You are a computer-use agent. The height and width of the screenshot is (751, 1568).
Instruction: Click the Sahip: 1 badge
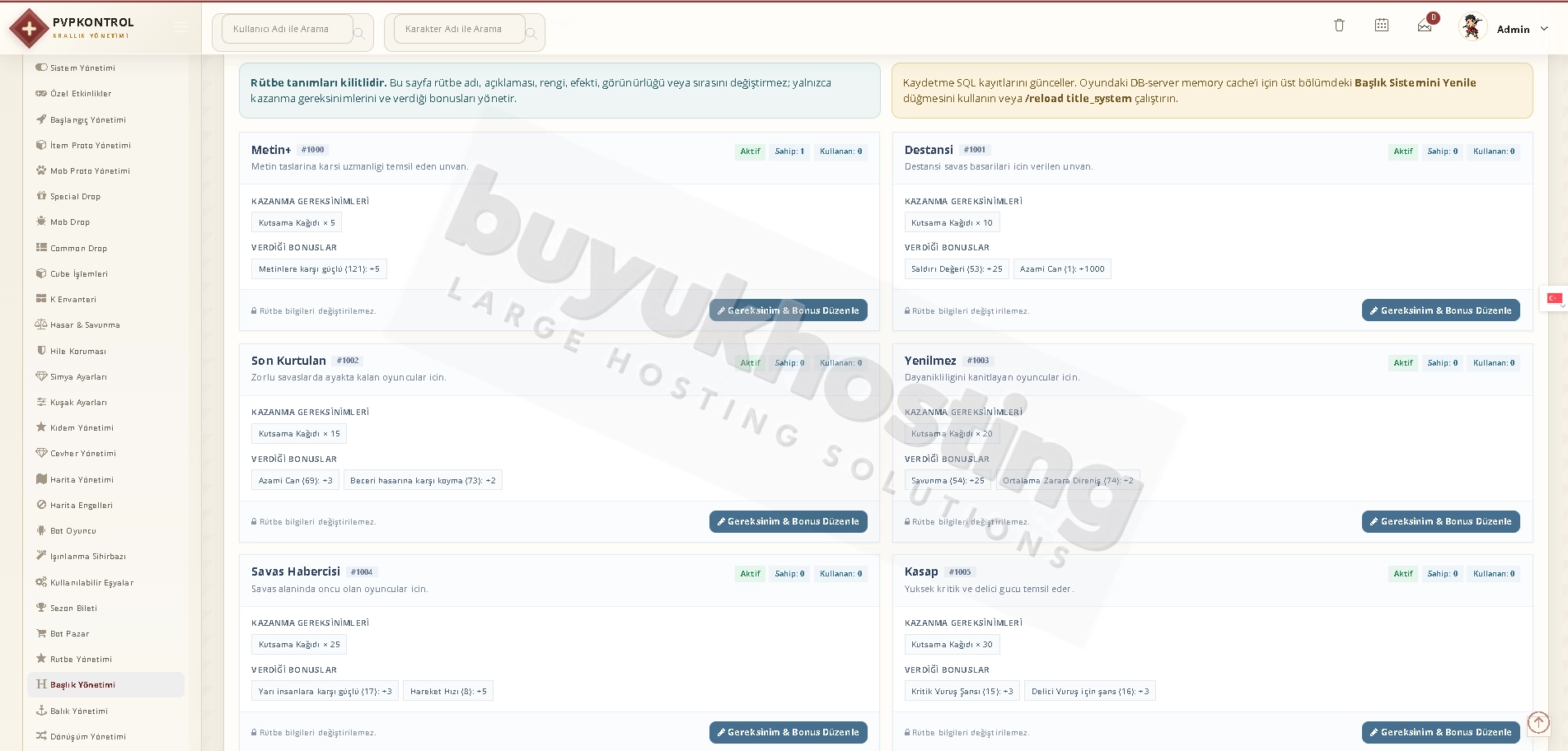(789, 152)
